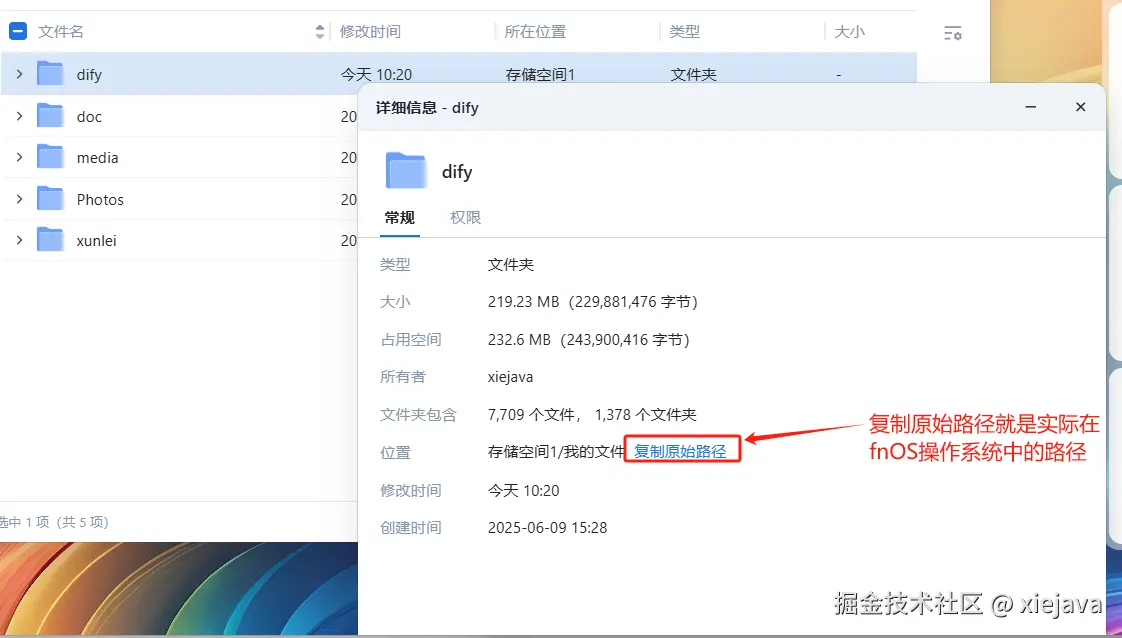The height and width of the screenshot is (638, 1122).
Task: Click the dify folder icon in the file list
Action: [50, 73]
